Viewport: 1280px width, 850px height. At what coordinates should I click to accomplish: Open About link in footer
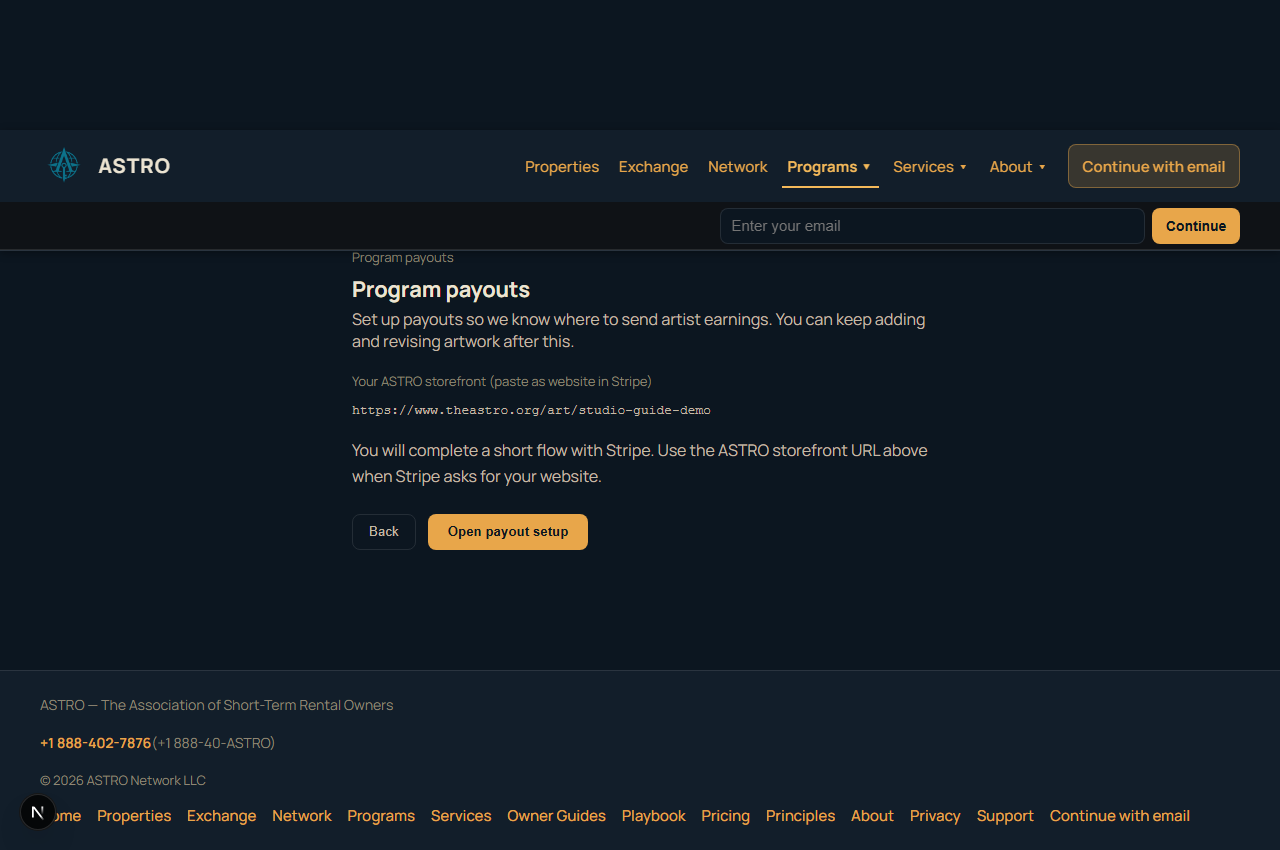(873, 816)
